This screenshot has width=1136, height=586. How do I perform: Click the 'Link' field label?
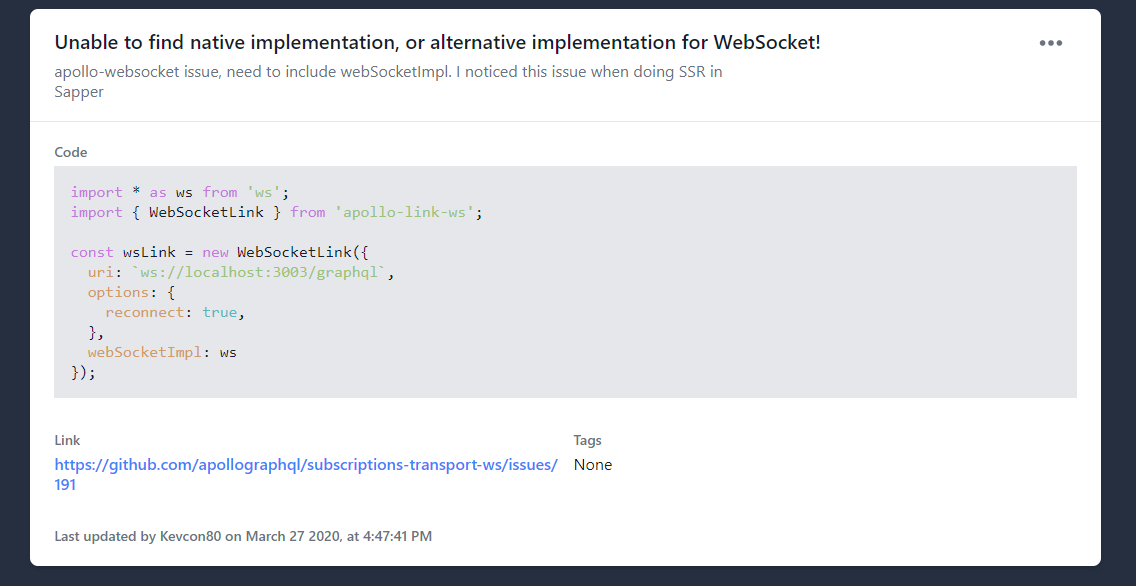[x=67, y=440]
